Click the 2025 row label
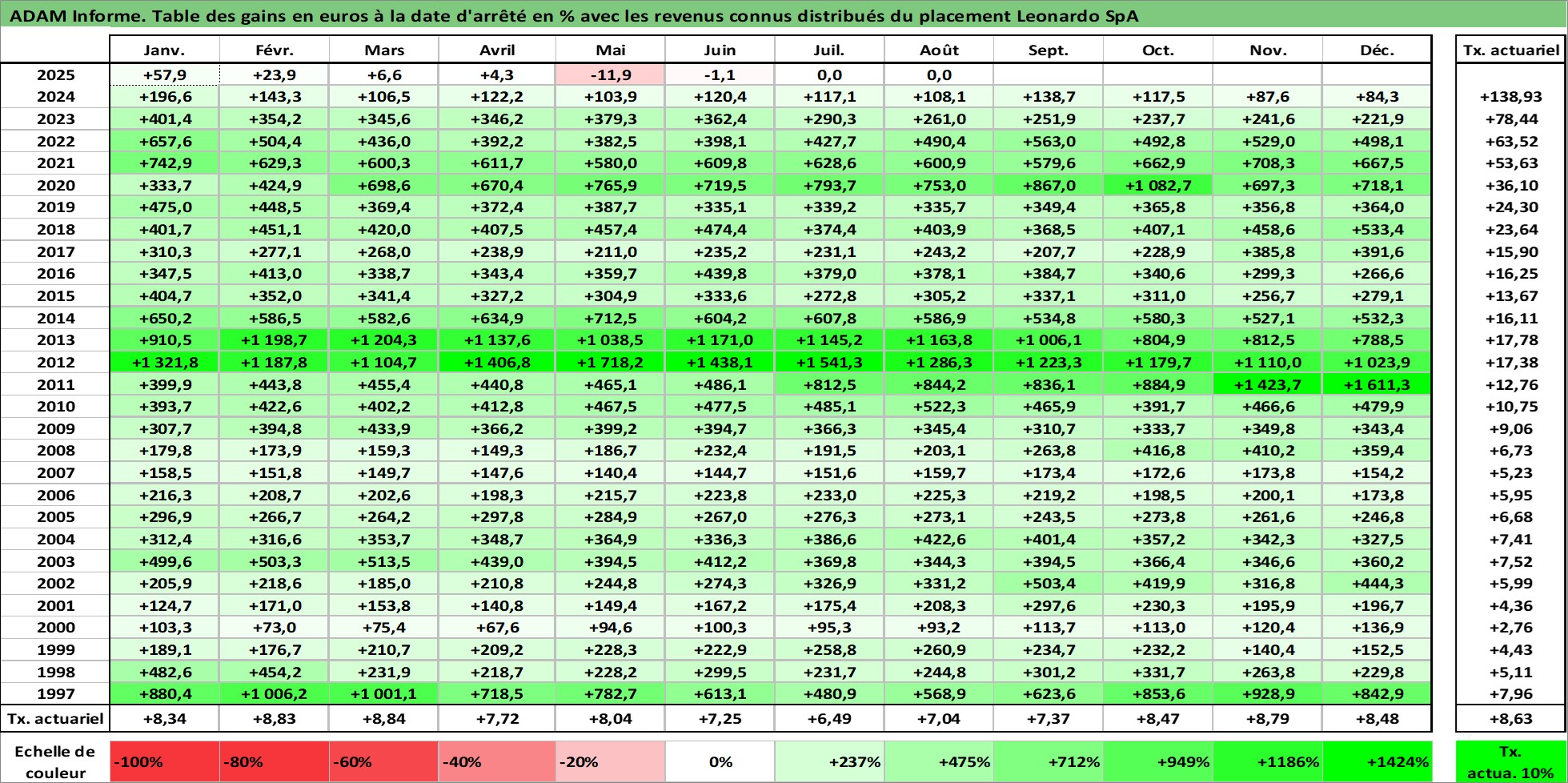1568x783 pixels. pos(55,74)
